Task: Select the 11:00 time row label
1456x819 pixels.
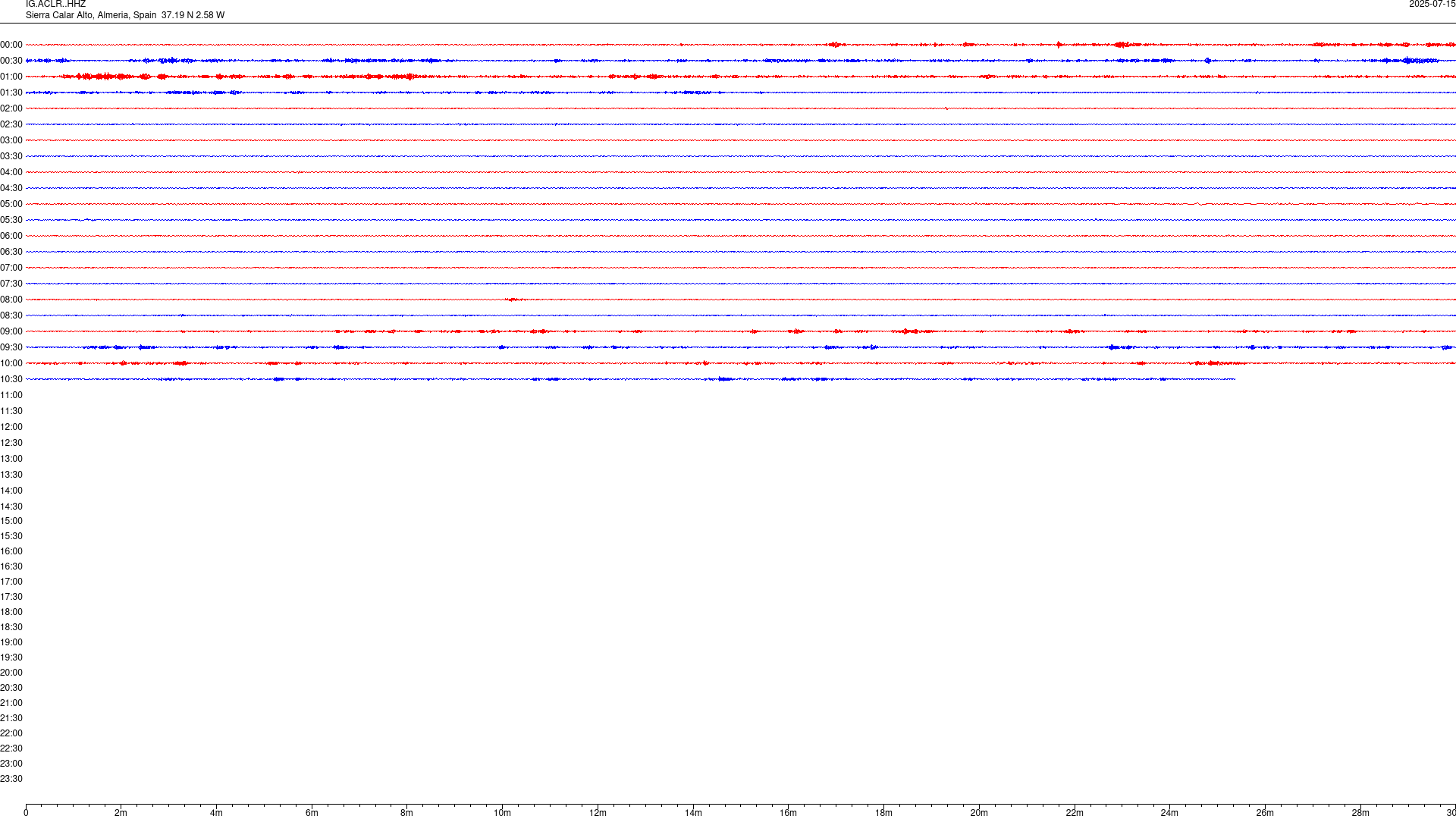Action: [x=11, y=395]
